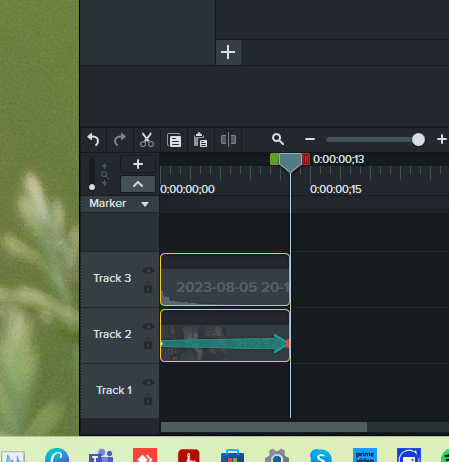Lock Track 3 with padlock icon
Image resolution: width=449 pixels, height=462 pixels.
click(x=148, y=287)
